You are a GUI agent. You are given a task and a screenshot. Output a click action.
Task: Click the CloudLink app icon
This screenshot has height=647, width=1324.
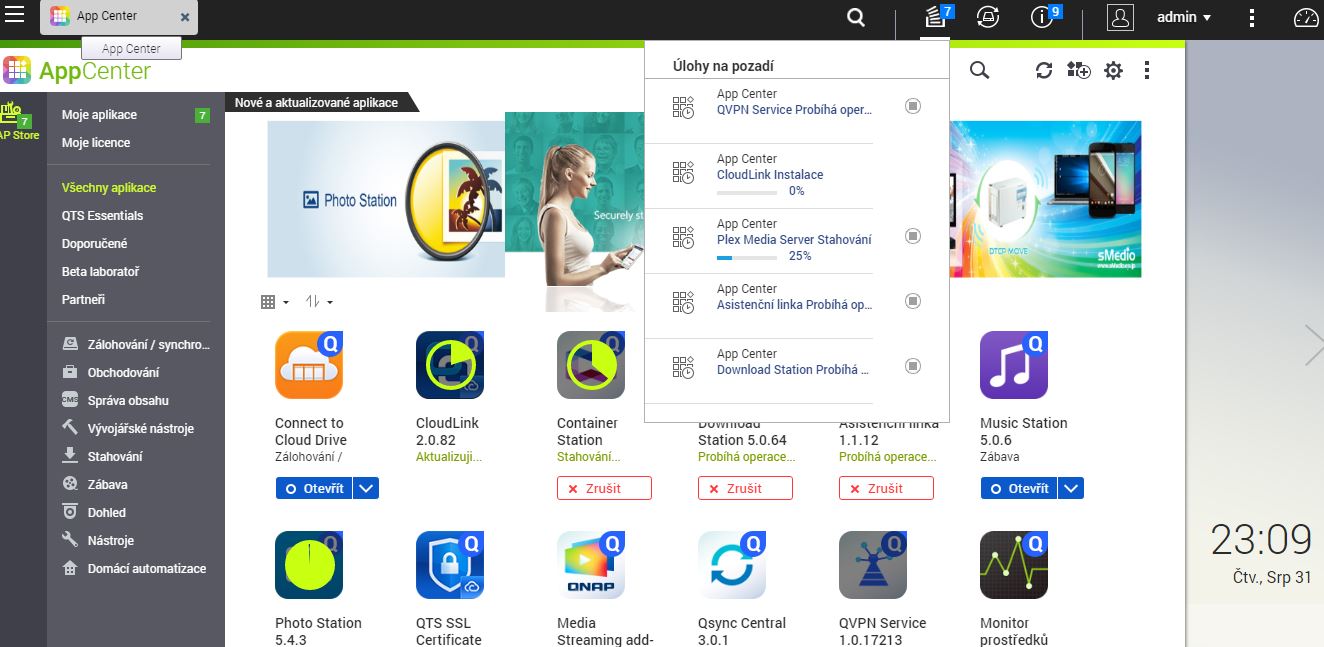[x=450, y=365]
